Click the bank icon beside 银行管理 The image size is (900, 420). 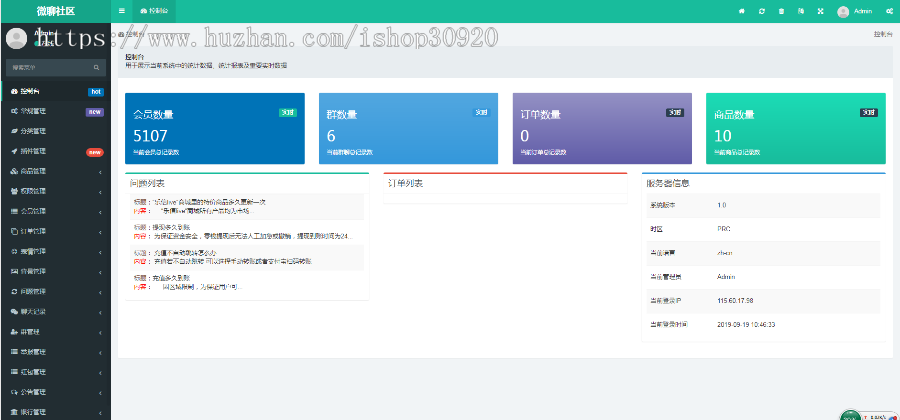14,412
